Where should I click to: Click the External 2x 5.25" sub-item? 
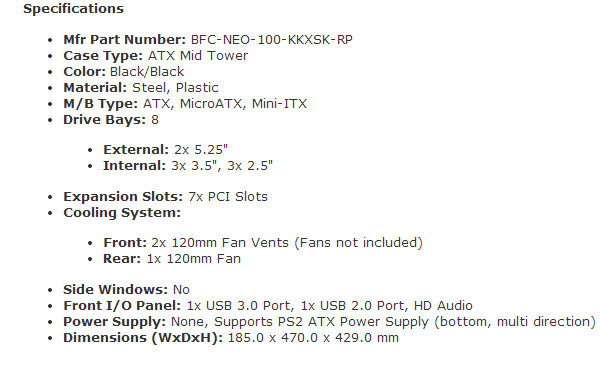tap(165, 150)
